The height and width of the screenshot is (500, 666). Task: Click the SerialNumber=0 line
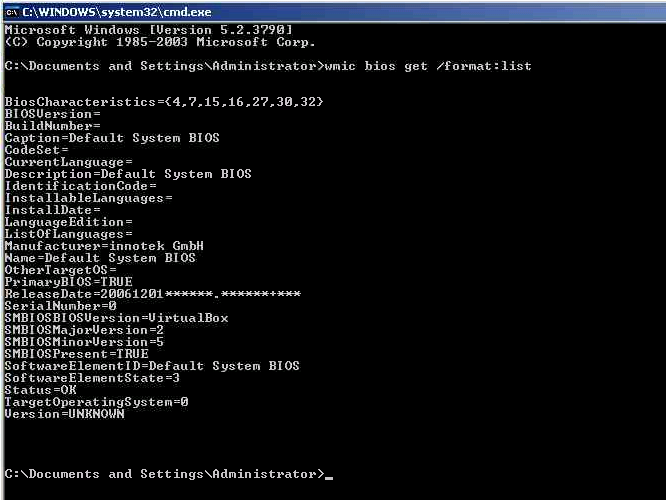click(60, 306)
